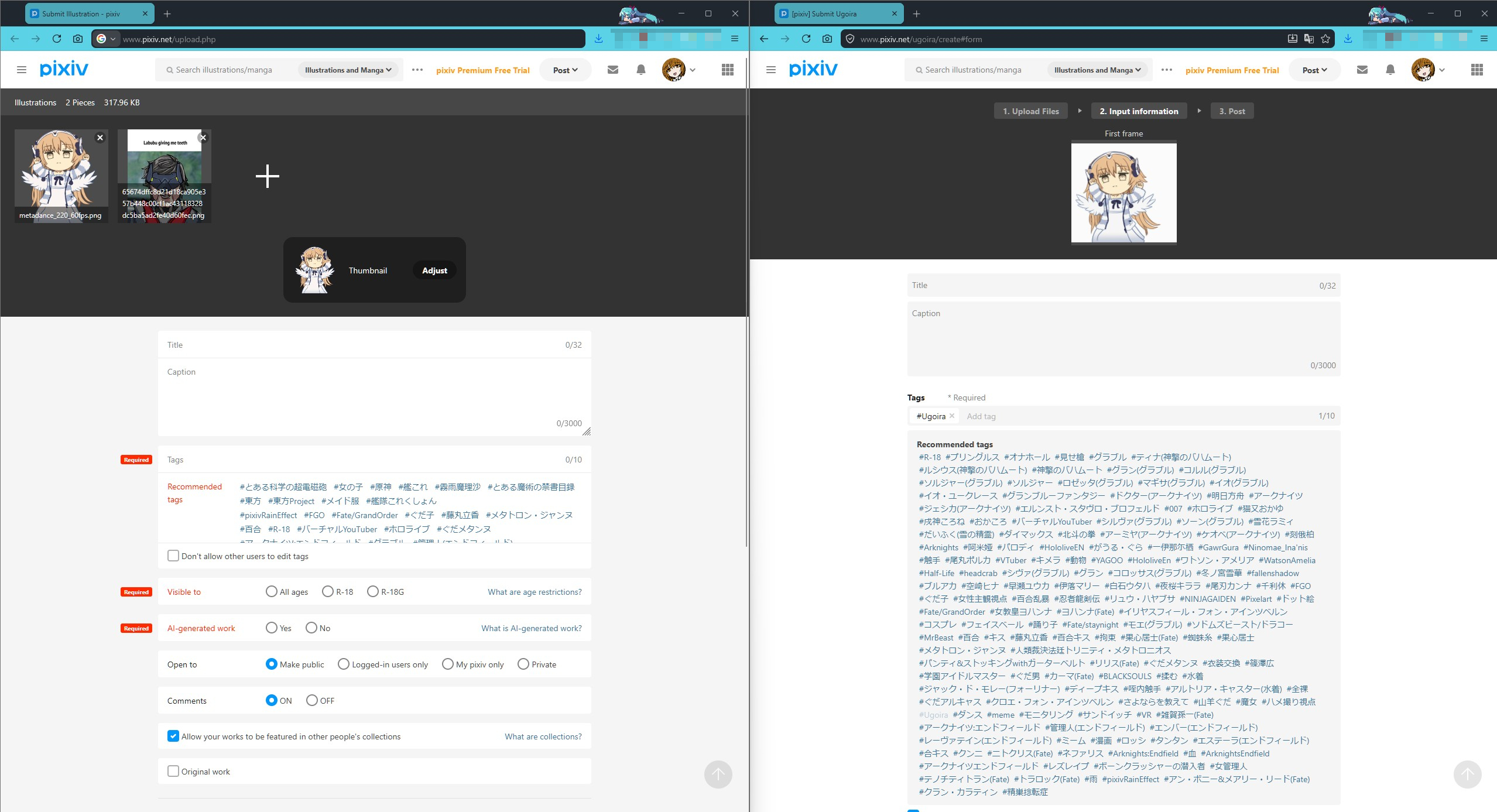Click pixiv logo in right Ugoira window
The image size is (1497, 812).
click(x=813, y=69)
